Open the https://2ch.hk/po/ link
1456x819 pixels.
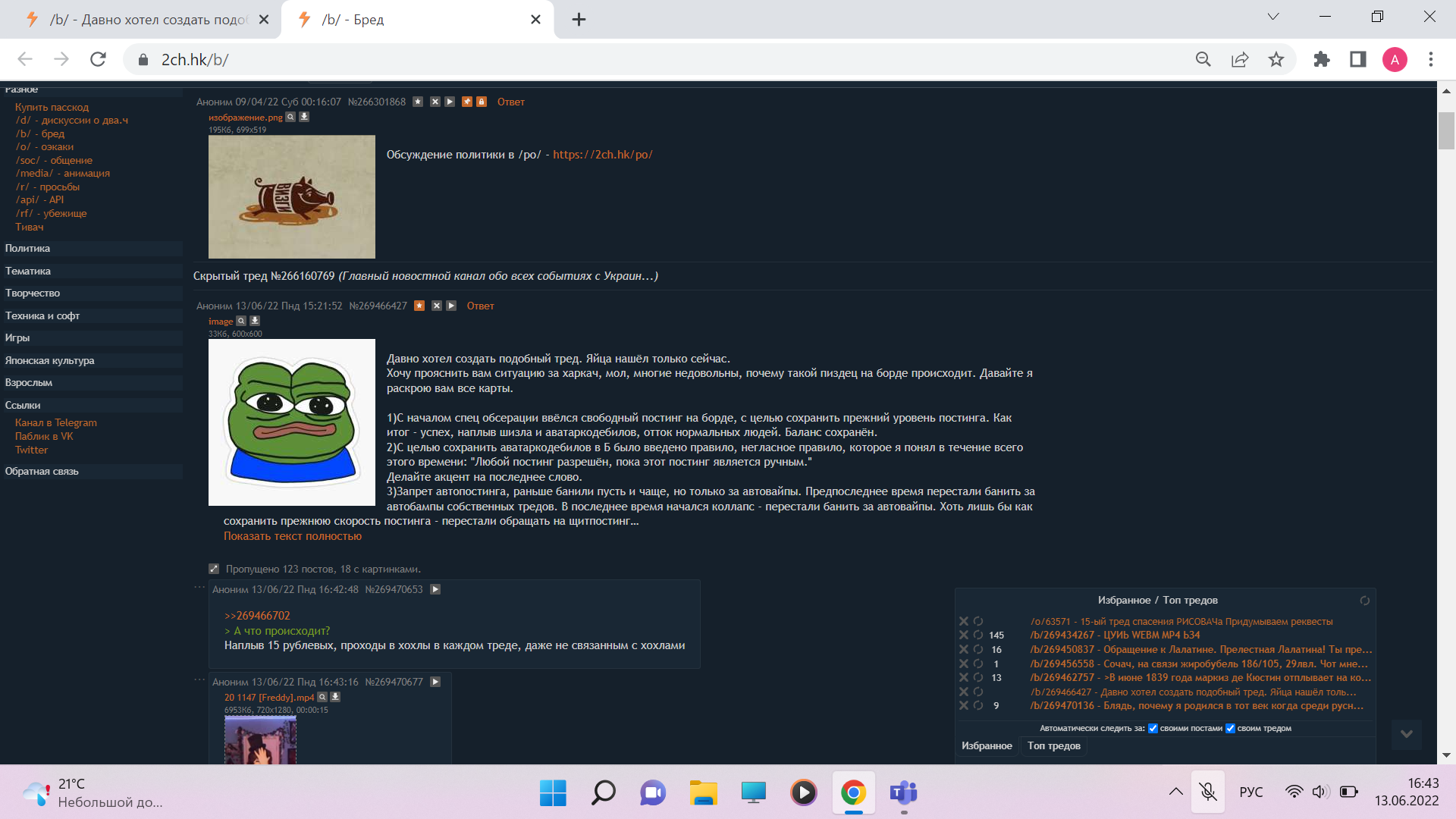coord(602,155)
